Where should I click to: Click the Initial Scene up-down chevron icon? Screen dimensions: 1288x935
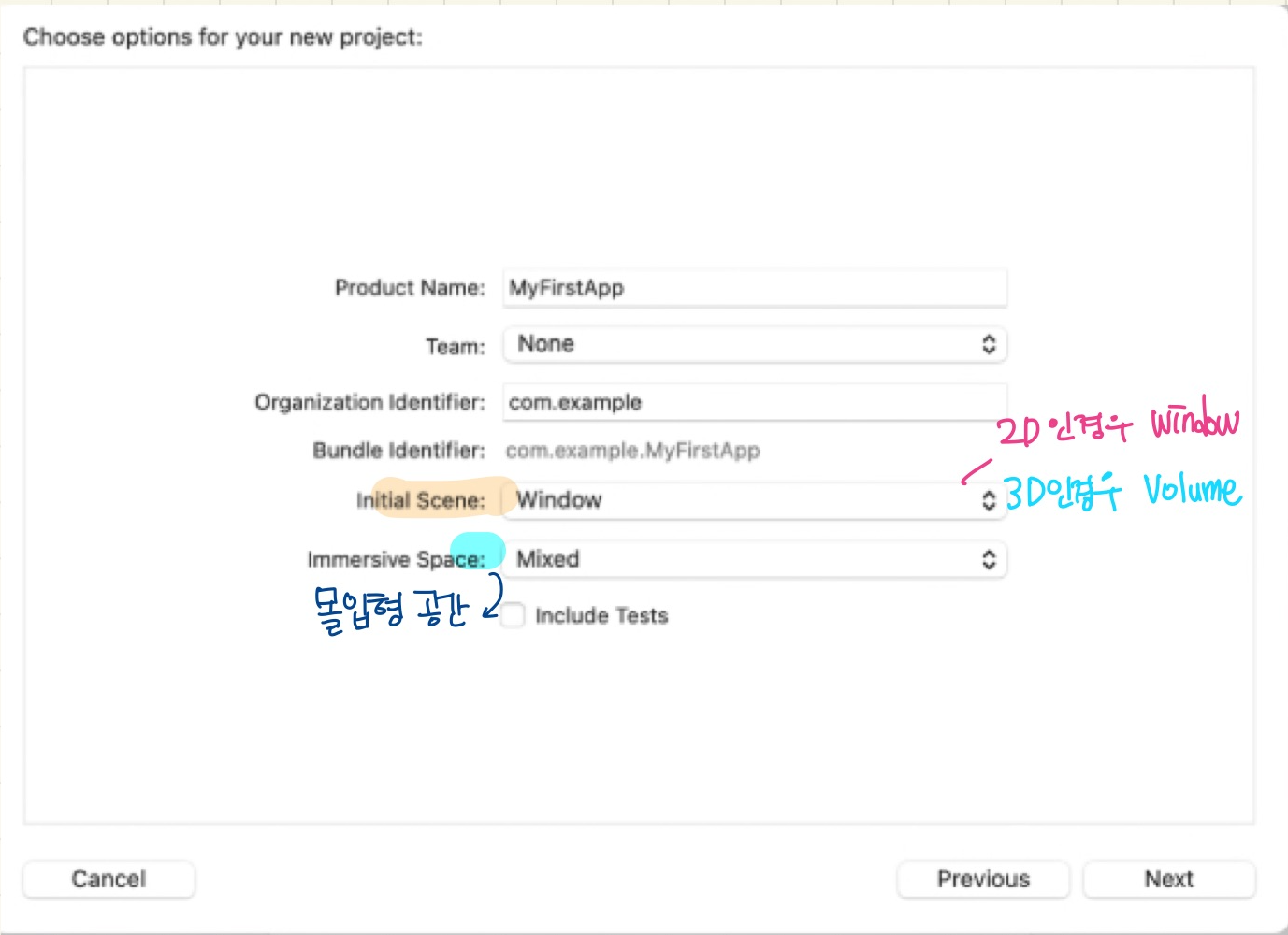989,500
